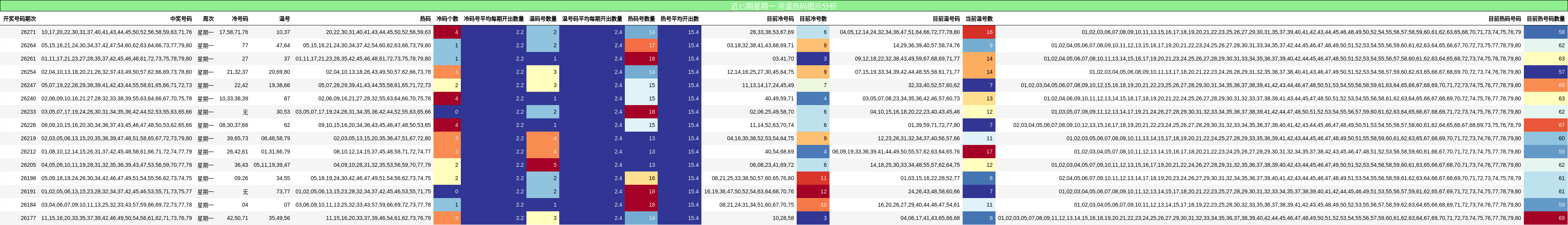Viewport: 1568px width, 225px height.
Task: Click the orange 热码号数量 cell showing 17 in row 26264
Action: pyautogui.click(x=642, y=46)
